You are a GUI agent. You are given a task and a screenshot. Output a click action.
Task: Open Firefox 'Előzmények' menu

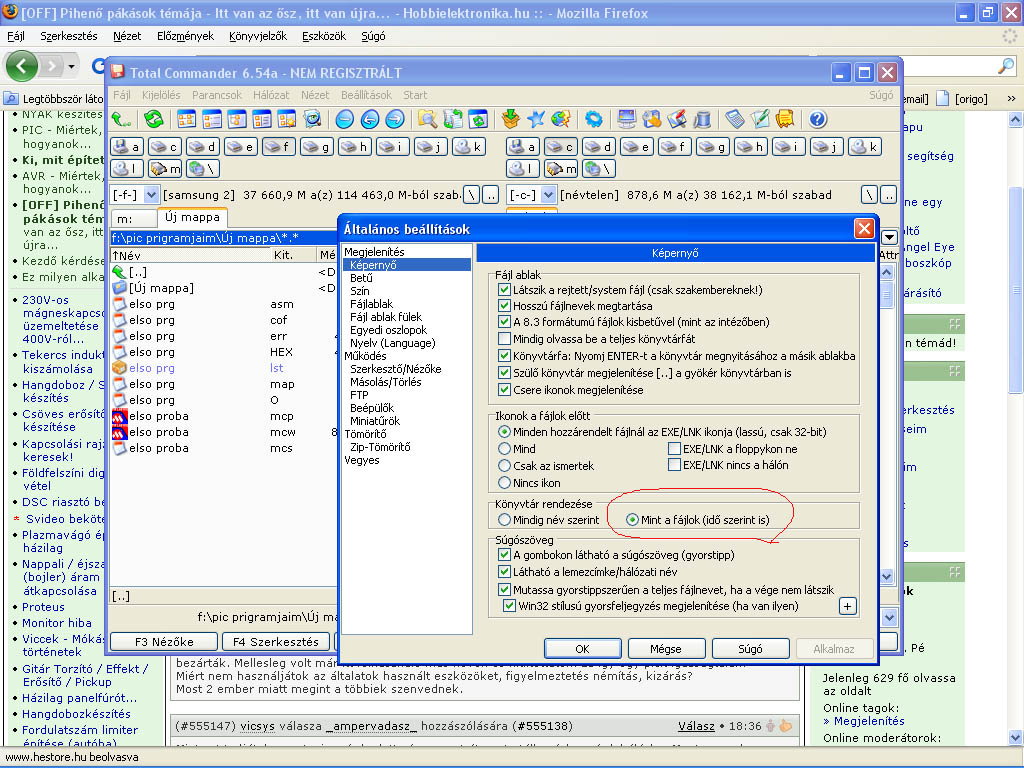(185, 36)
